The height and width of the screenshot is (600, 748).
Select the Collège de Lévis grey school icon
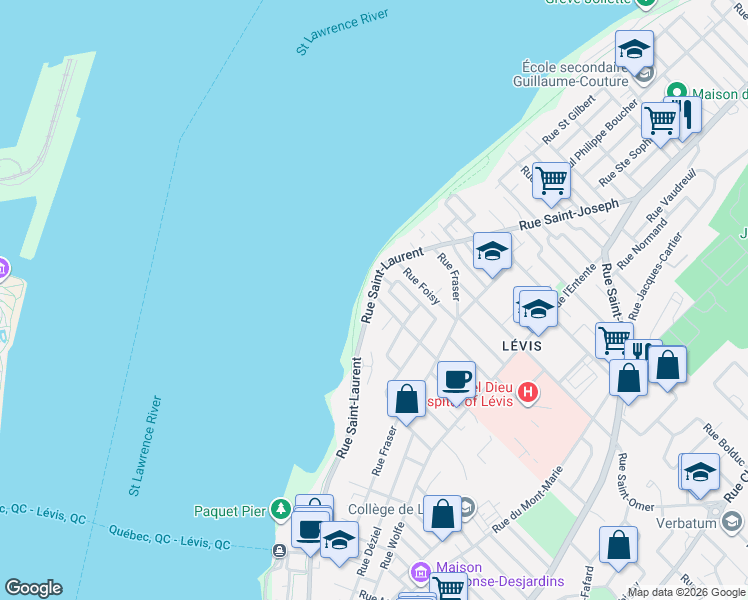coord(468,508)
